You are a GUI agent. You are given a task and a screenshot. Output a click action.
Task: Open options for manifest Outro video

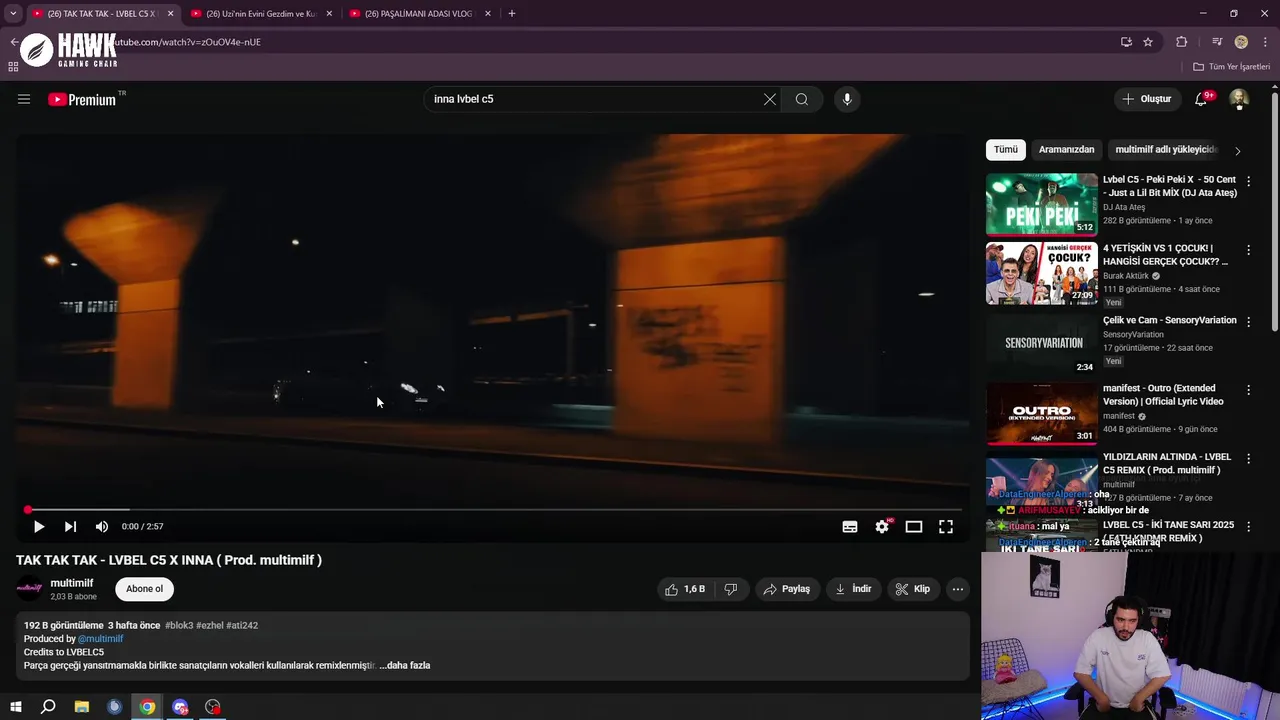tap(1248, 390)
